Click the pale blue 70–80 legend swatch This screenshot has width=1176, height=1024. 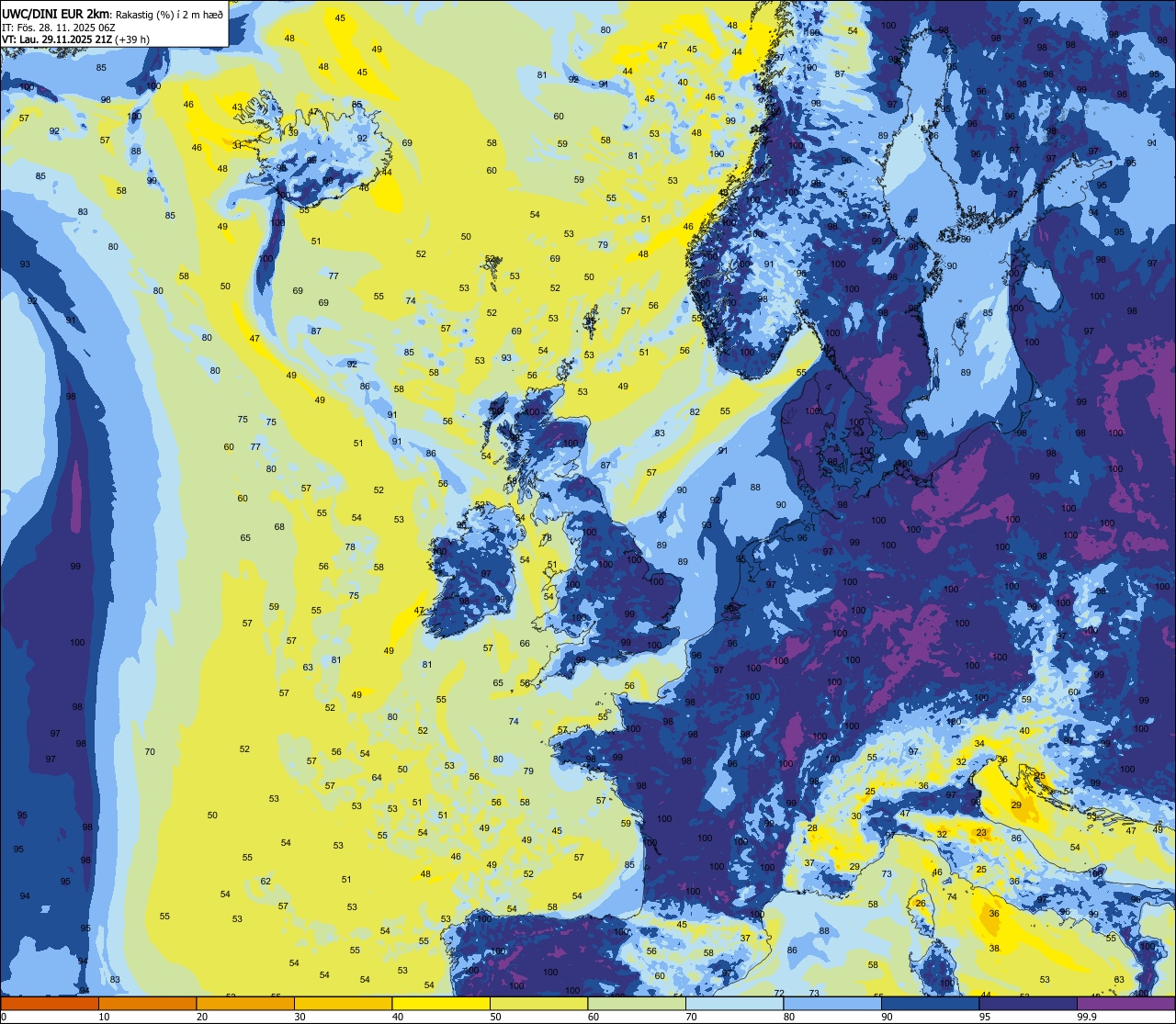pyautogui.click(x=734, y=1003)
